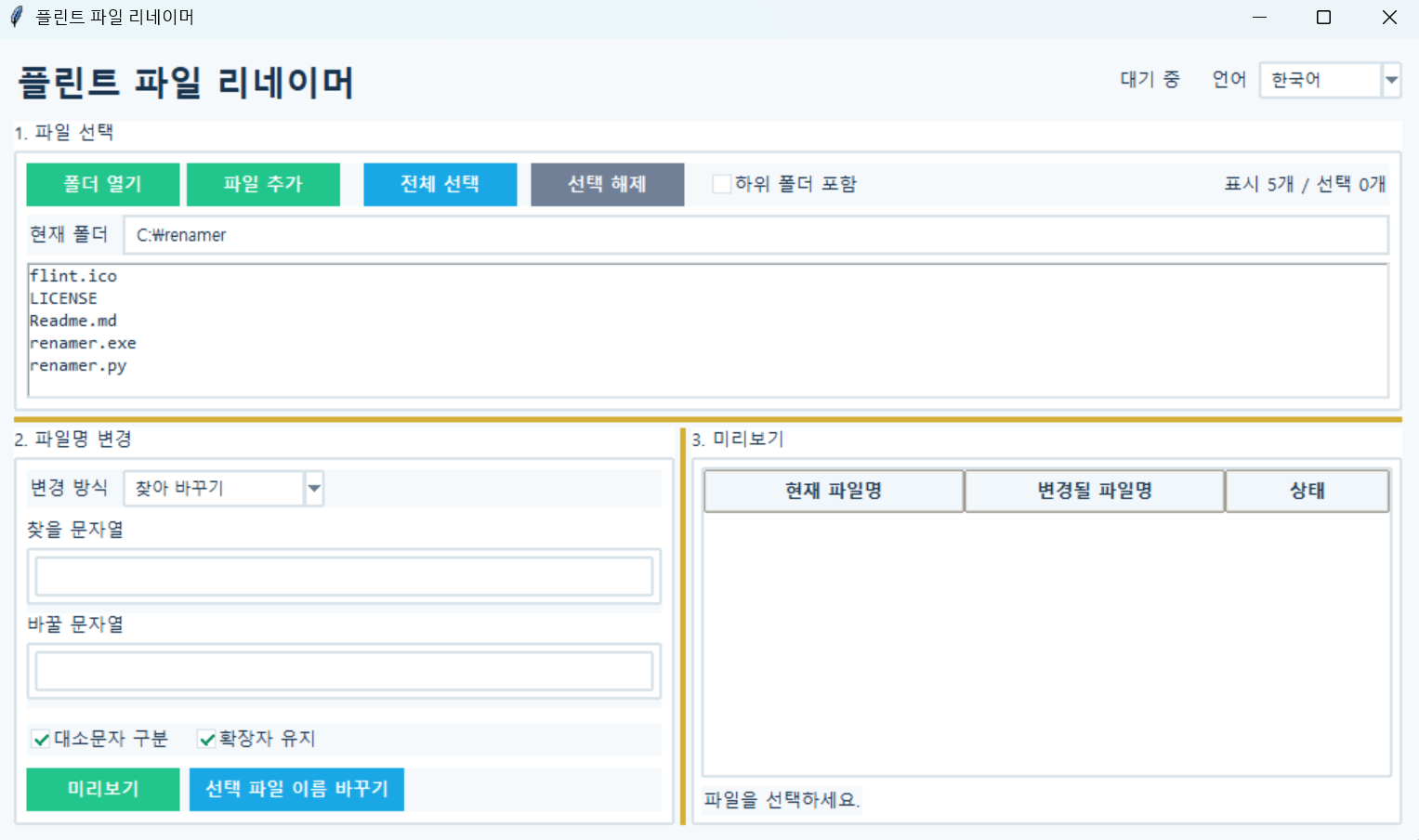Click the 변경될 파일명 column header

coord(1095,491)
